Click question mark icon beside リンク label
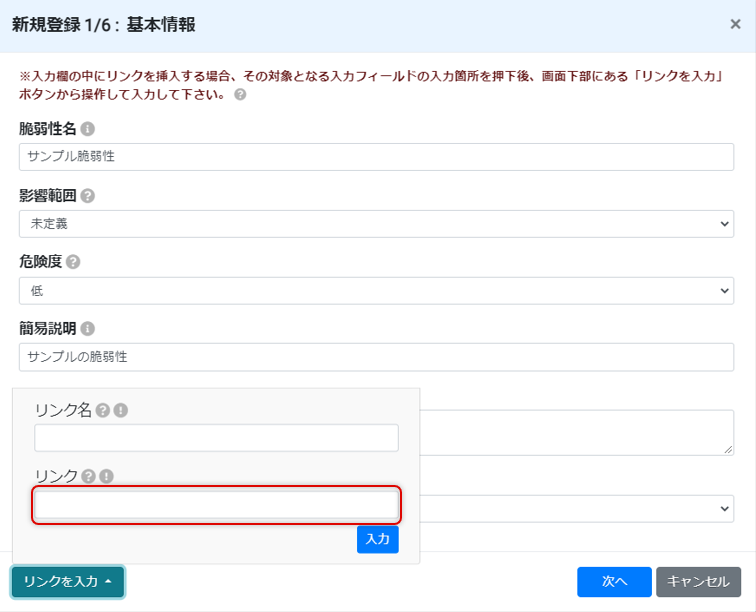 pos(88,476)
